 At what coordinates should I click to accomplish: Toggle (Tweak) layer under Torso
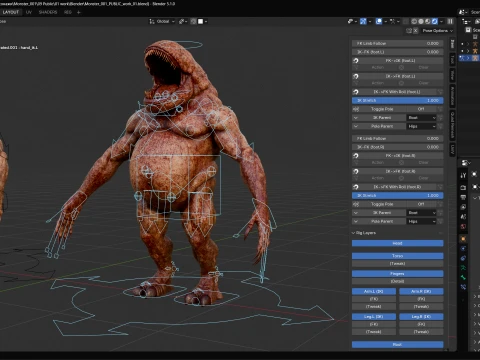point(398,264)
